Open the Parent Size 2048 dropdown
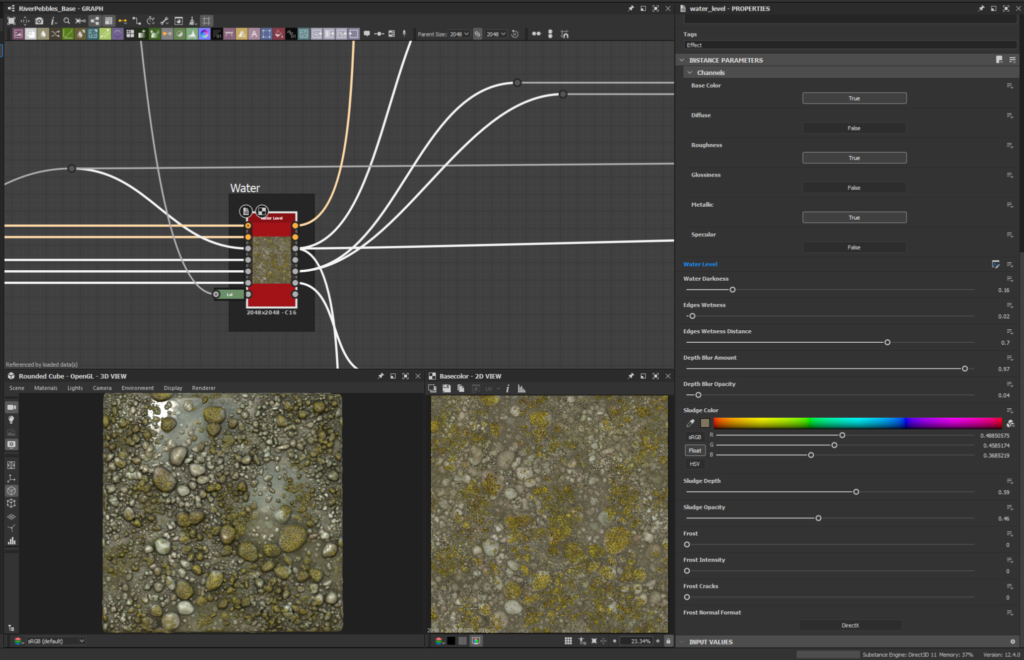Viewport: 1024px width, 660px height. point(457,33)
